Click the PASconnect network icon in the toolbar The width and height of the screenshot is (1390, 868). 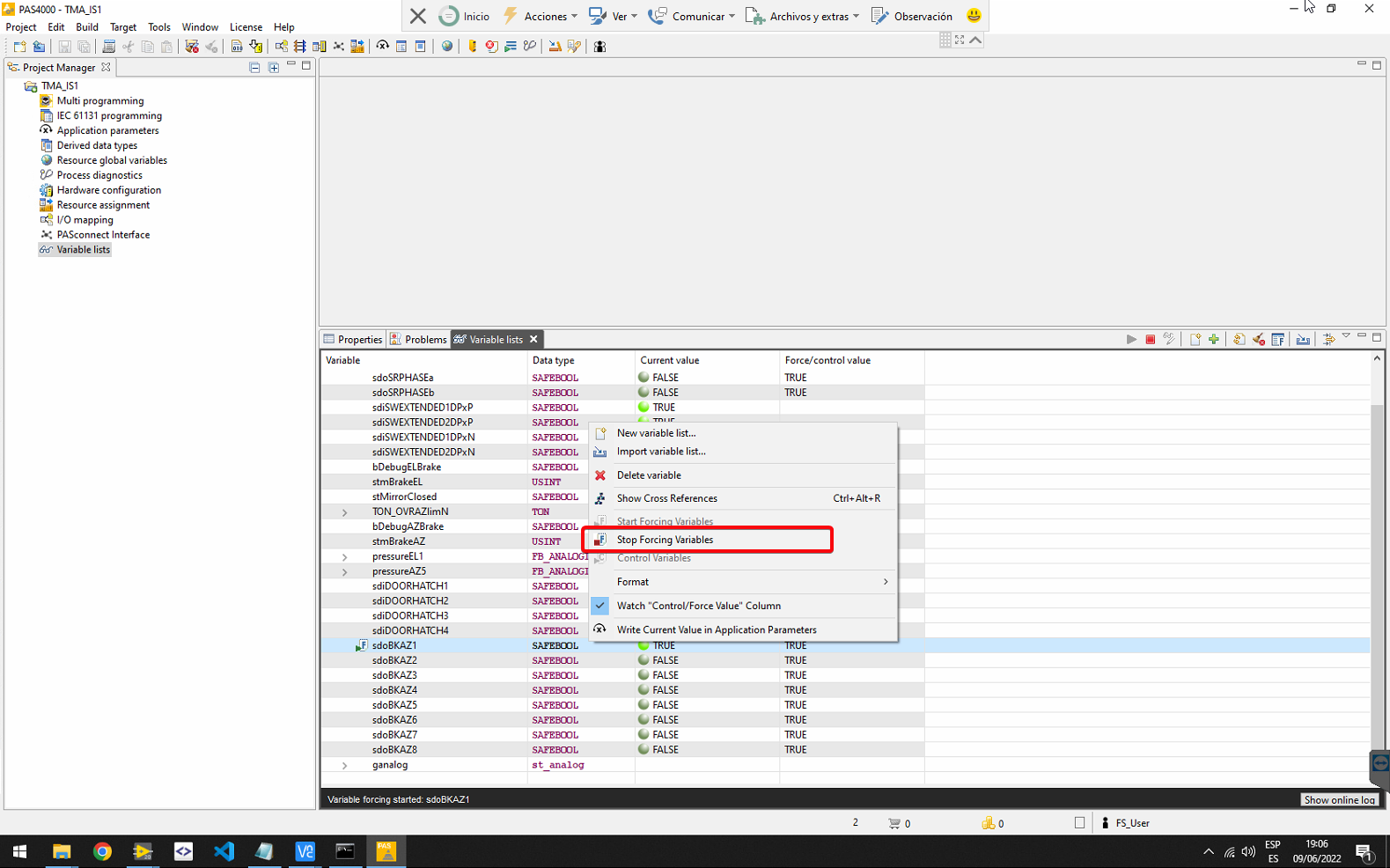pyautogui.click(x=338, y=46)
